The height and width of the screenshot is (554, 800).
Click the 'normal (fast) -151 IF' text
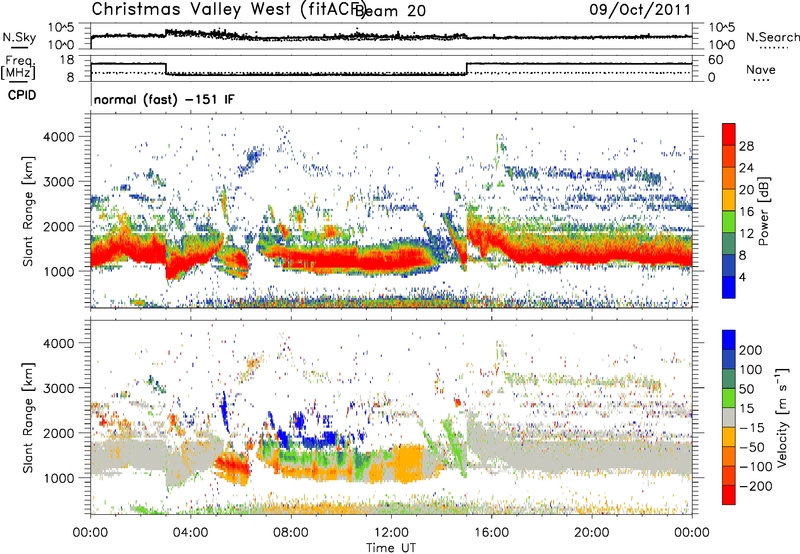click(164, 99)
